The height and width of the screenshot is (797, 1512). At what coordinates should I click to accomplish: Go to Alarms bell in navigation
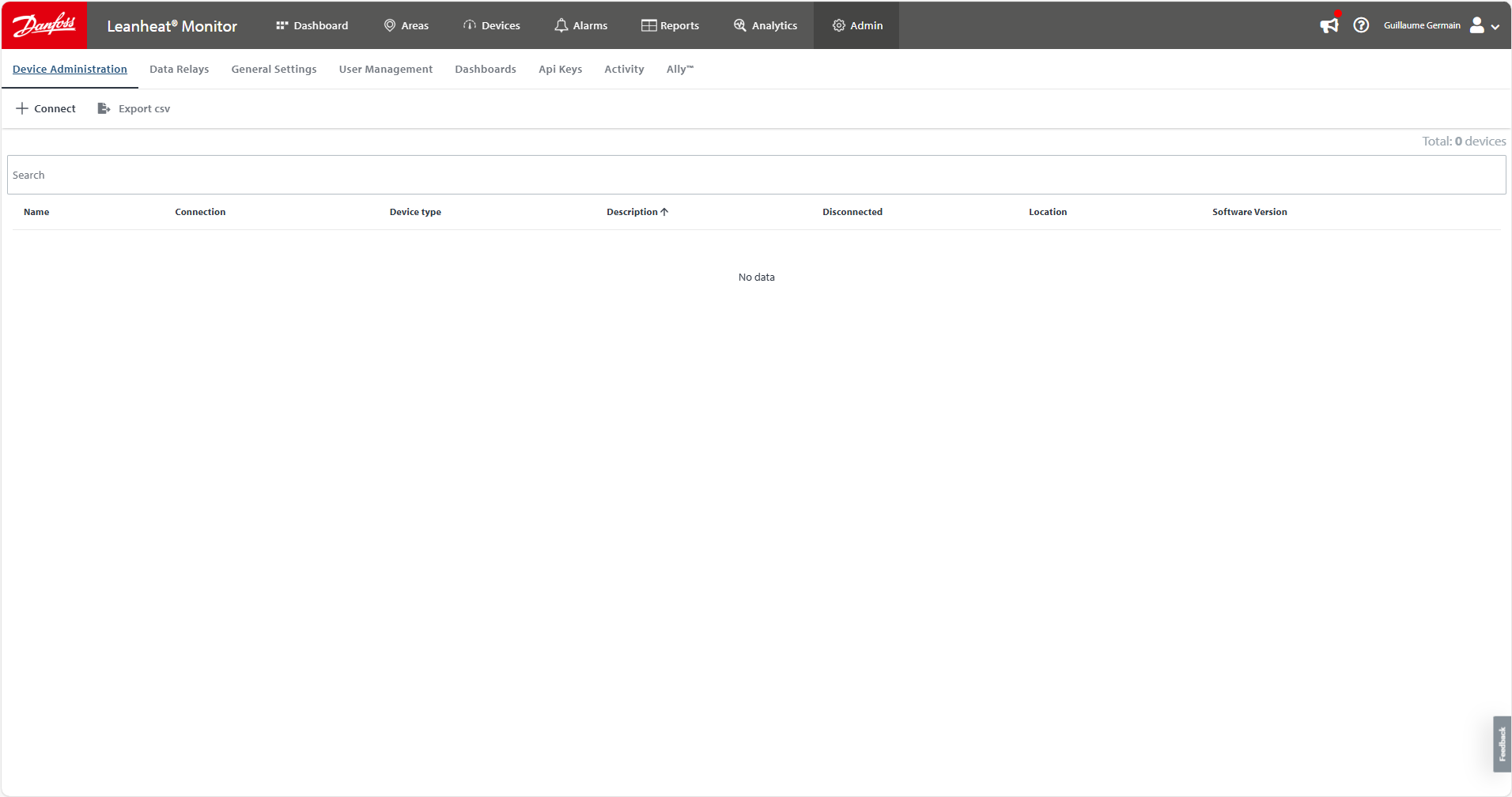click(581, 25)
